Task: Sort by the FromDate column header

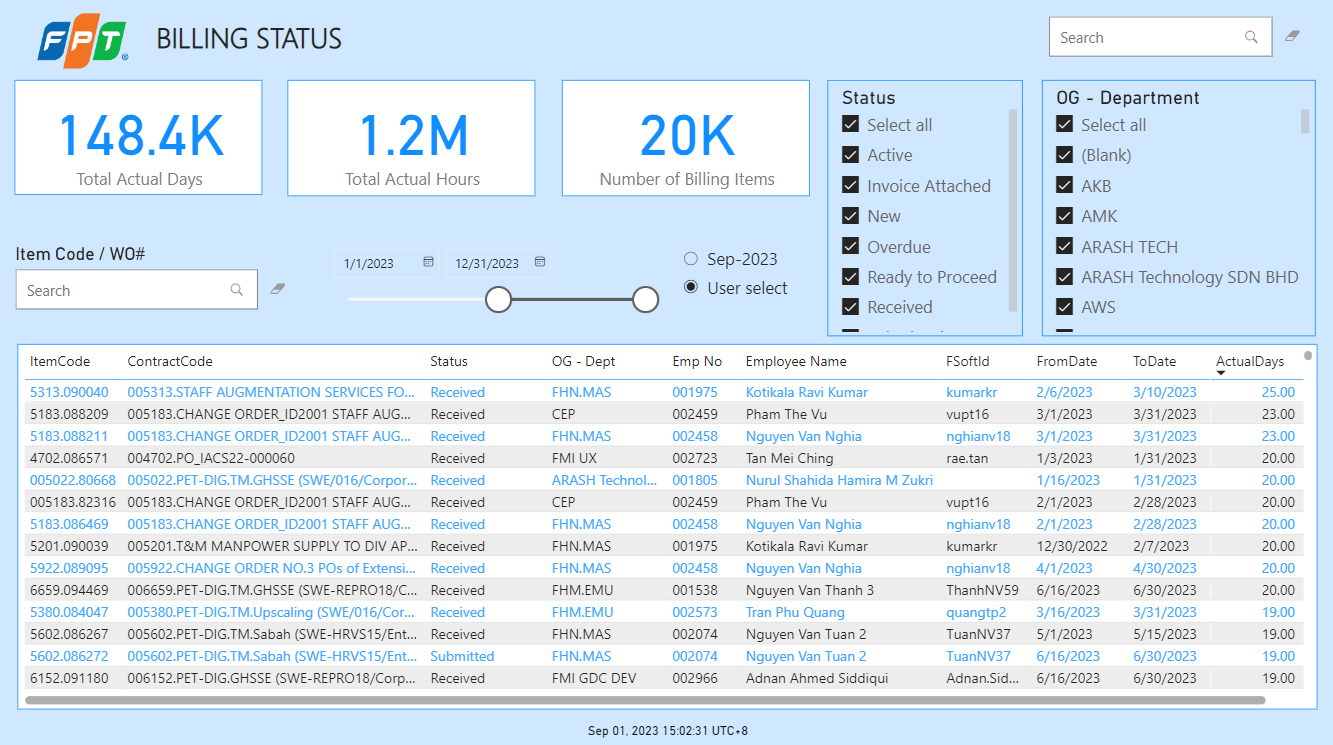Action: pos(1066,361)
